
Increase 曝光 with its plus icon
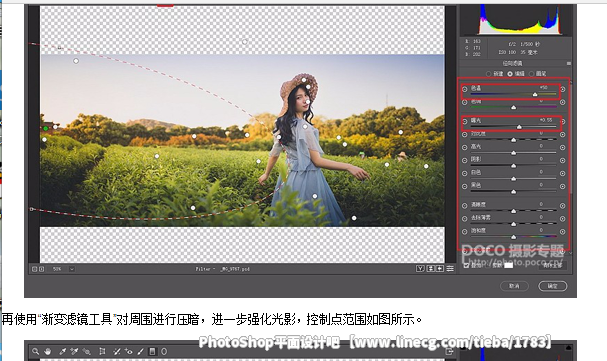563,121
